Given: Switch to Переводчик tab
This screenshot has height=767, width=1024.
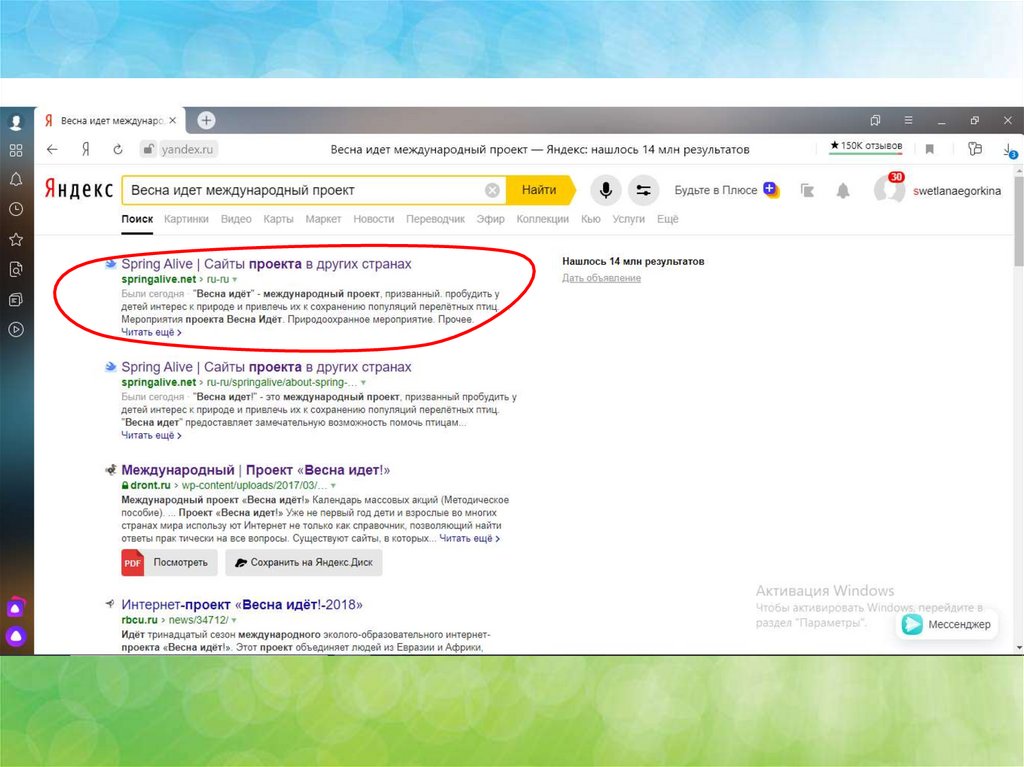Looking at the screenshot, I should tap(435, 219).
